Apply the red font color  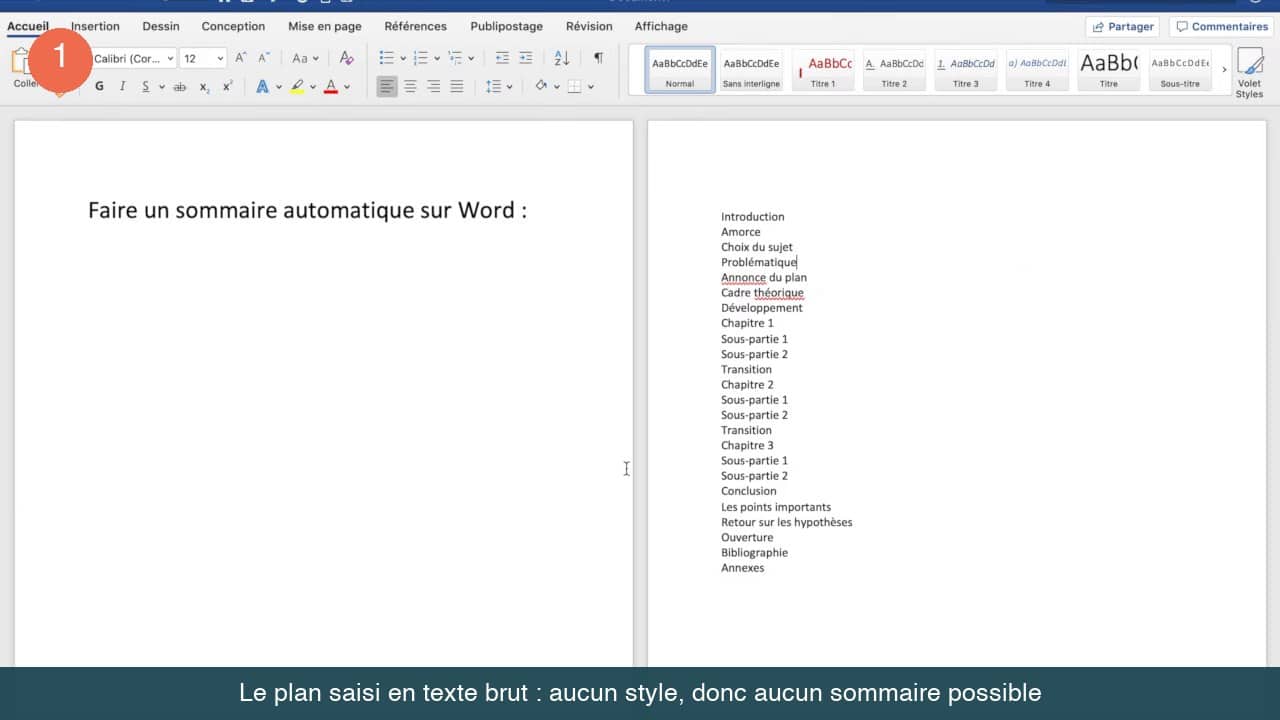pyautogui.click(x=331, y=87)
